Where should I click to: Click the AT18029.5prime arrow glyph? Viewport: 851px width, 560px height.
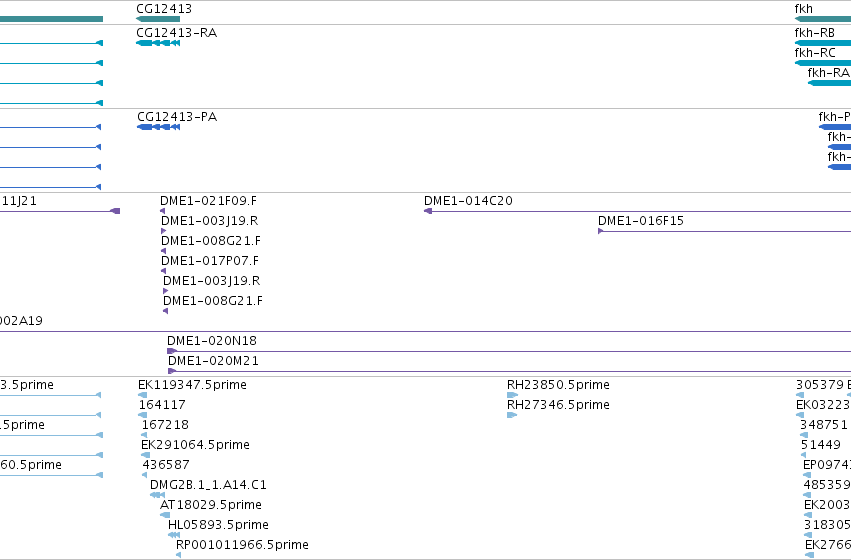pyautogui.click(x=165, y=515)
